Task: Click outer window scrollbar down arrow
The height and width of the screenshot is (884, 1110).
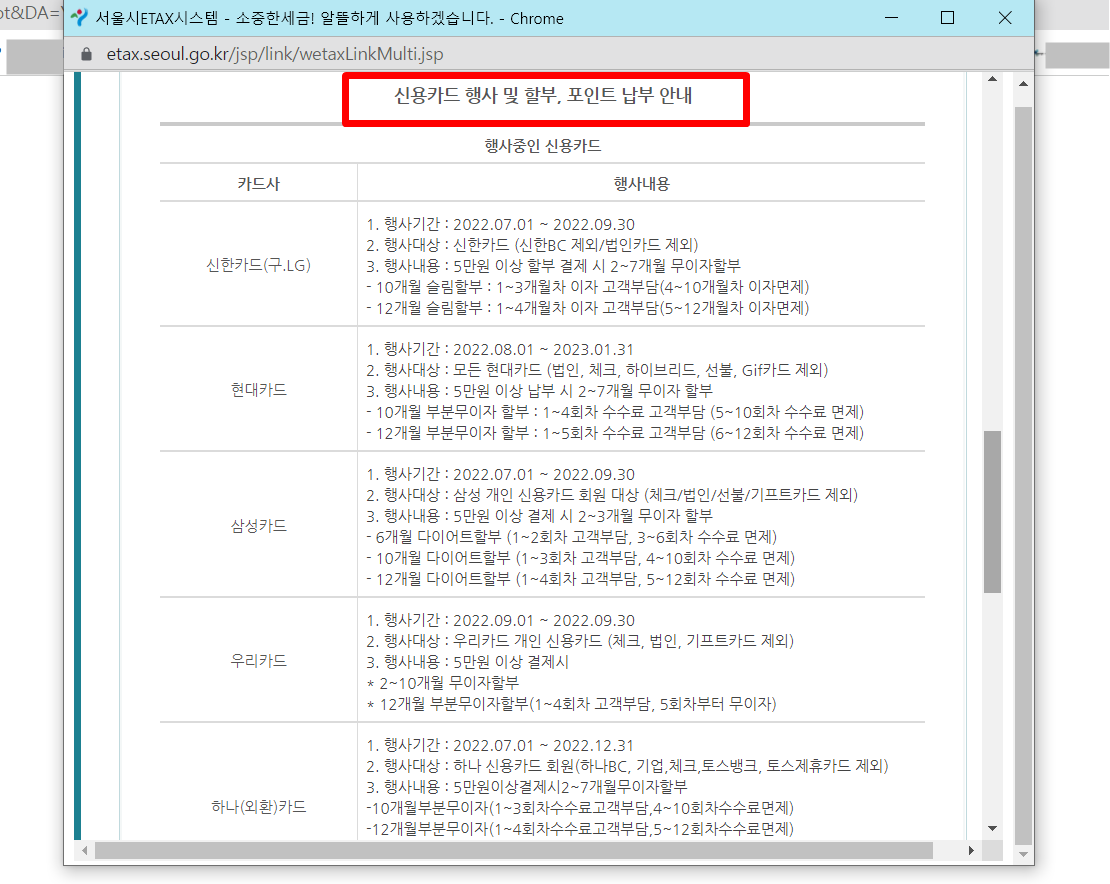Action: (1023, 854)
